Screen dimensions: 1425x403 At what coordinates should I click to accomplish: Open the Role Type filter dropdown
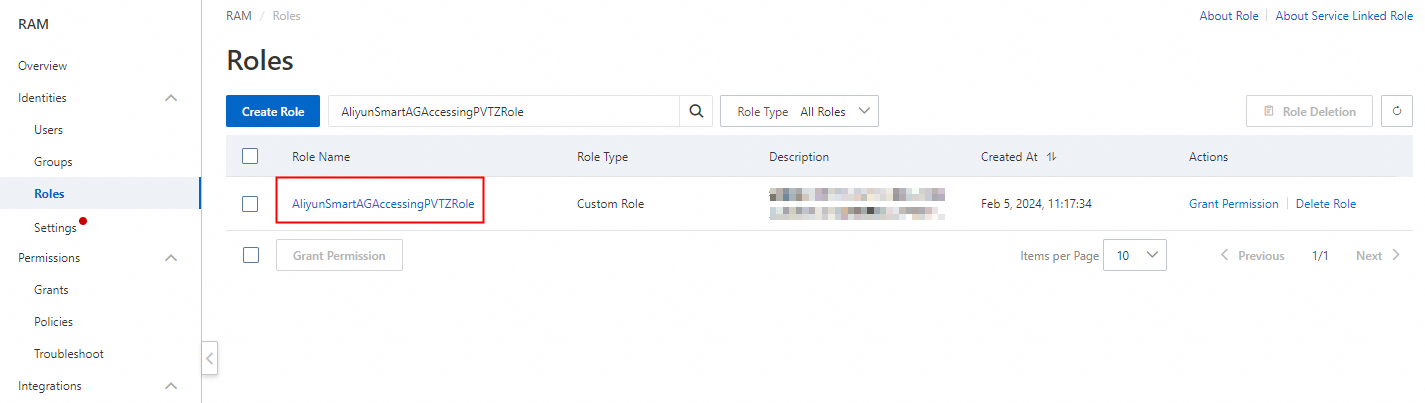click(799, 112)
